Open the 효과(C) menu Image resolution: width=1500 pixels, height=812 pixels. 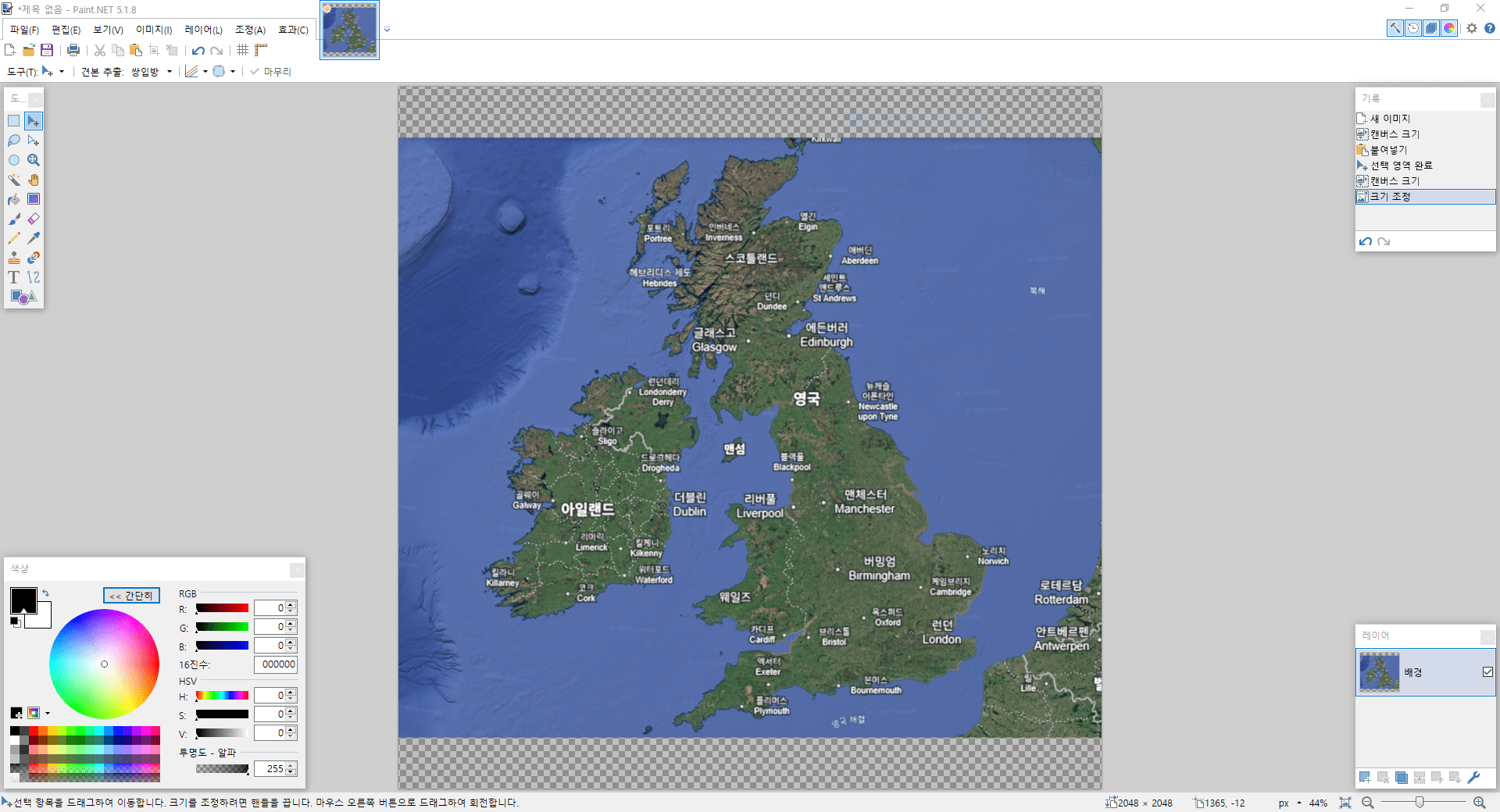293,30
